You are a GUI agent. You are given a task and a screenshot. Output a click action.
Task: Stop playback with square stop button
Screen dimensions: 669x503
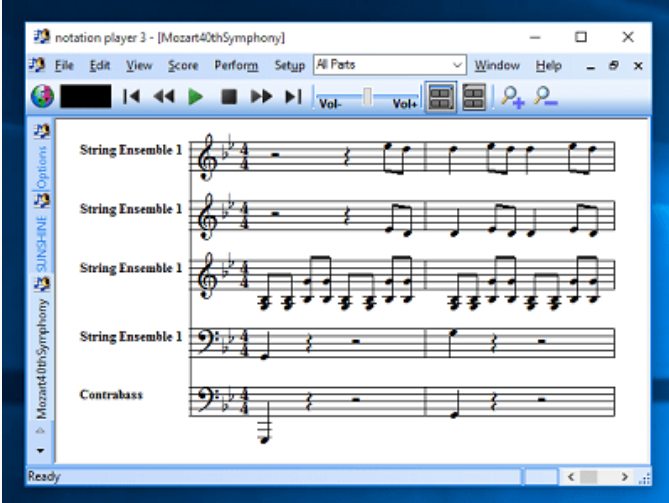tap(229, 96)
